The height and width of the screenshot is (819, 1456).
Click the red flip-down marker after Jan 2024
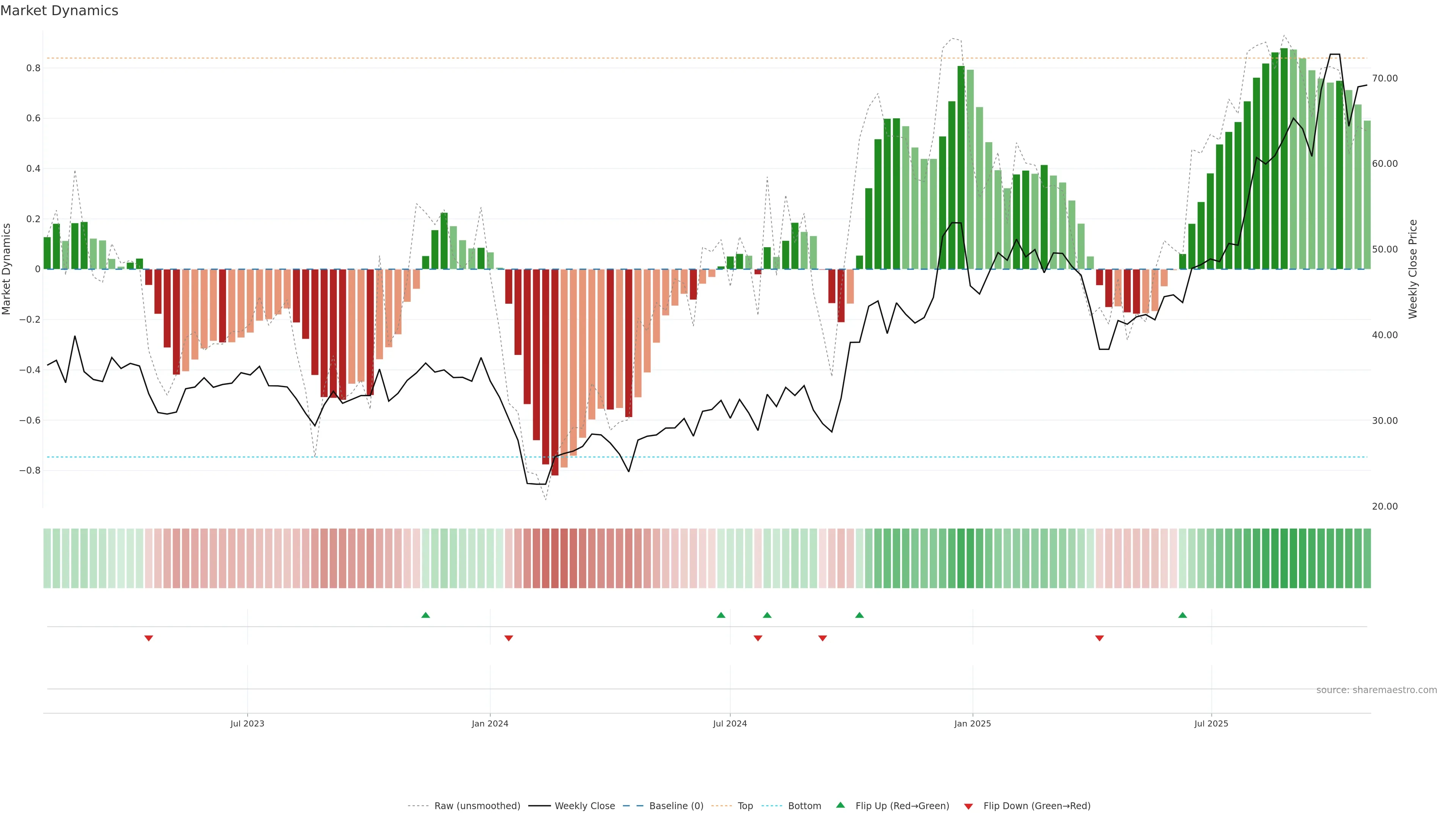[509, 638]
